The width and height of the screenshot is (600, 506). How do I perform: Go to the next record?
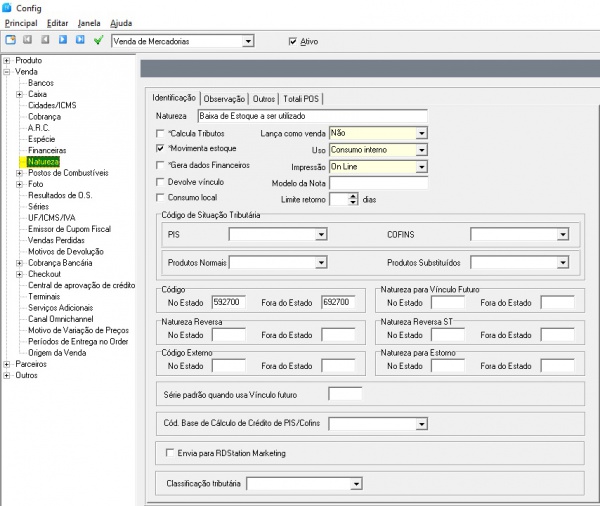click(63, 41)
